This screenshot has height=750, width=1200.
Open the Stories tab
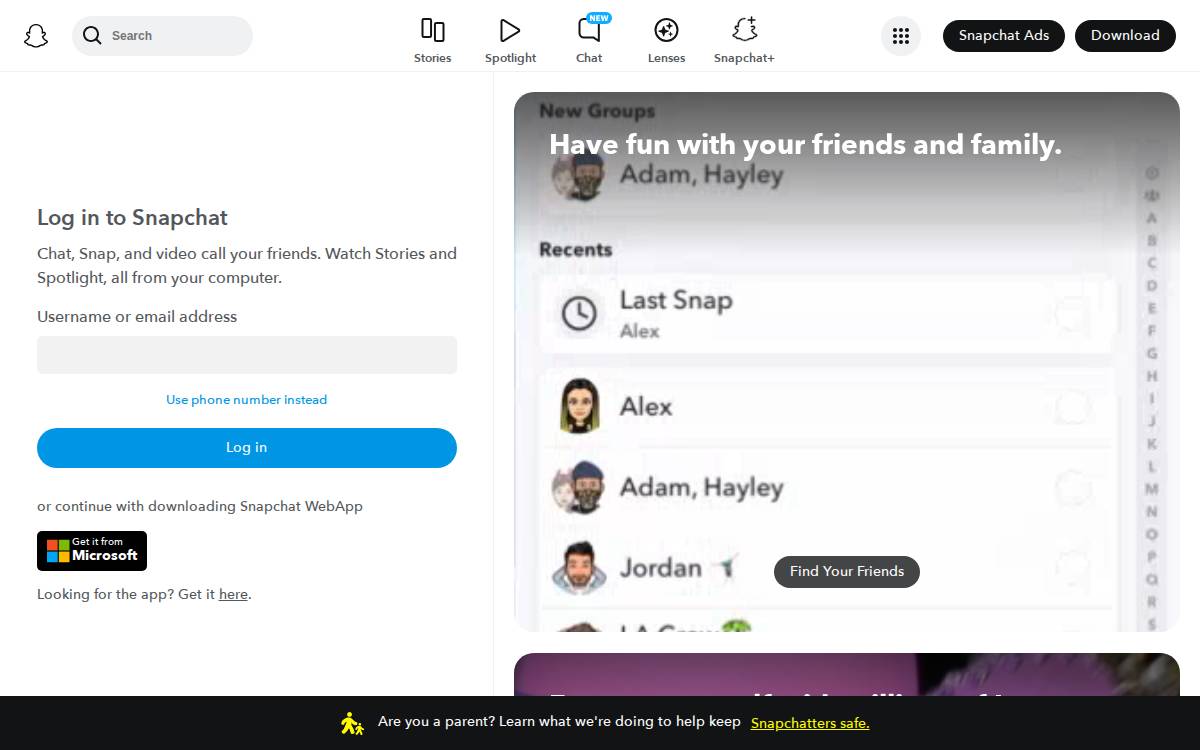click(x=433, y=41)
